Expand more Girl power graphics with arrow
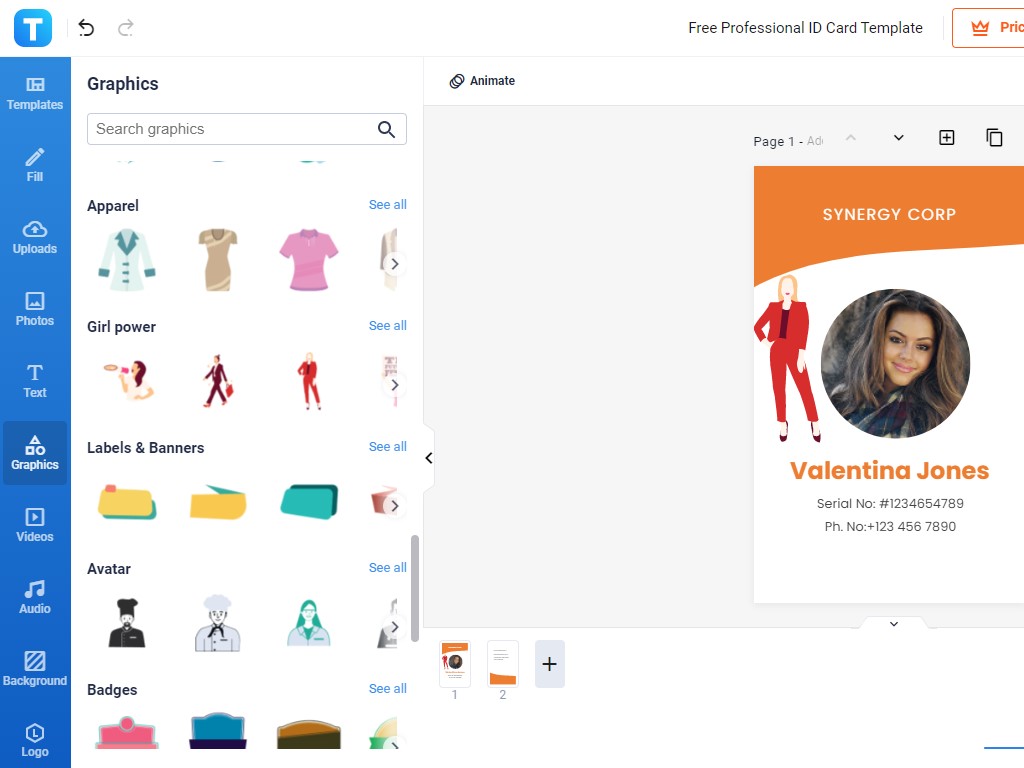Screen dimensions: 1024x768 pyautogui.click(x=395, y=385)
